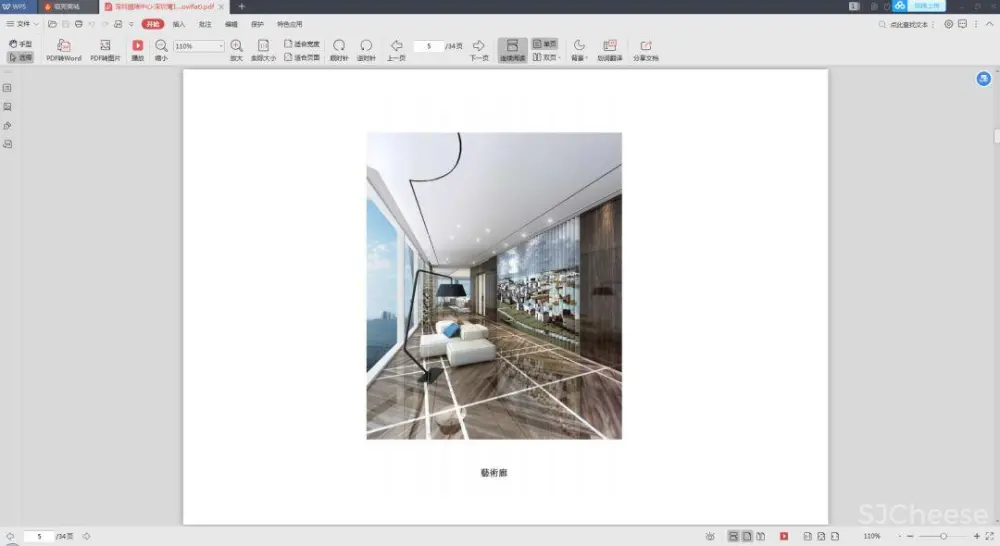Open fourth left sidebar panel icon
The image size is (1000, 546).
tap(8, 144)
